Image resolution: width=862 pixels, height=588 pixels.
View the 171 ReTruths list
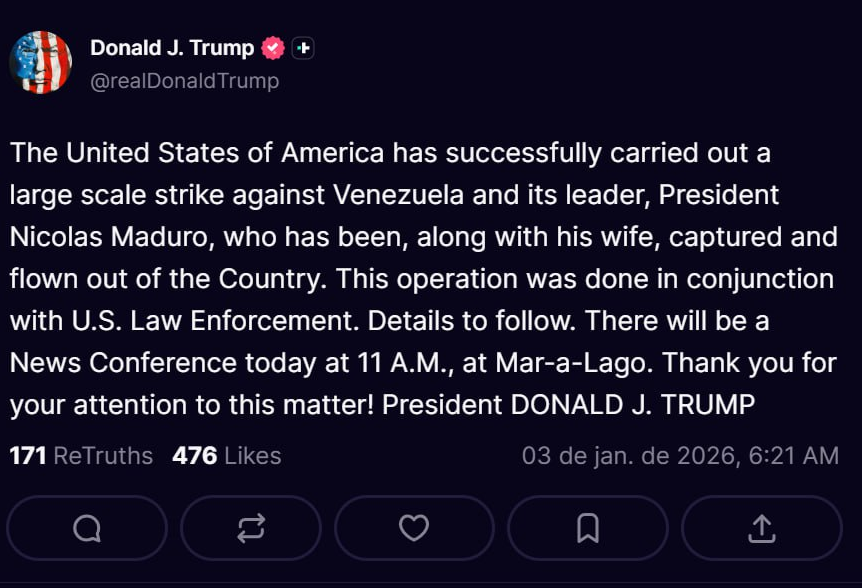81,456
